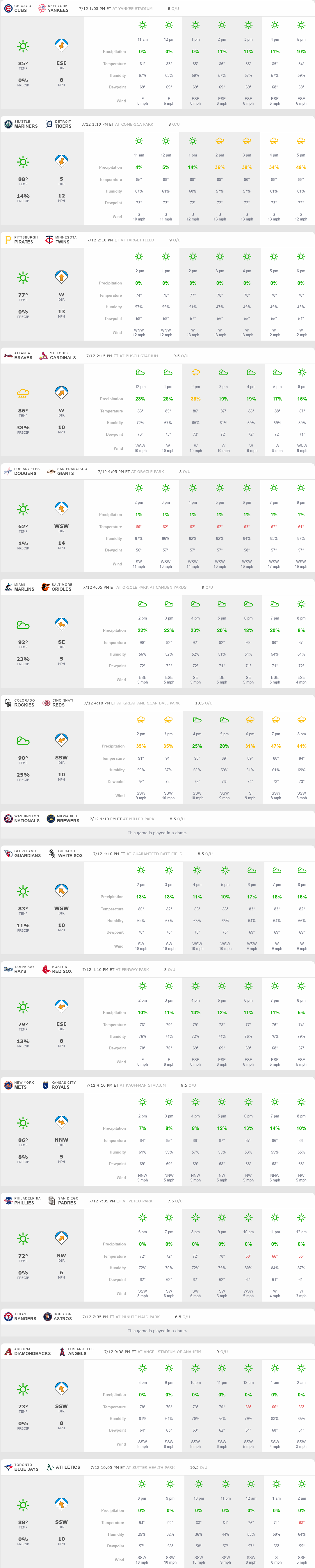Viewport: 315px width, 1568px height.
Task: Click the Twins team name
Action: coord(63,242)
